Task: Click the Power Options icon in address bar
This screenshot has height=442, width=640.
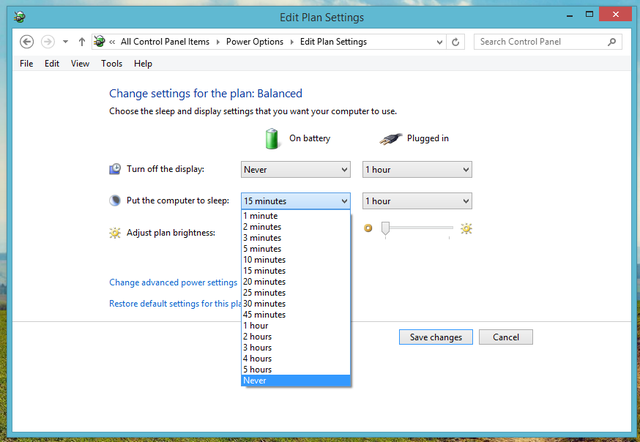Action: (x=99, y=42)
